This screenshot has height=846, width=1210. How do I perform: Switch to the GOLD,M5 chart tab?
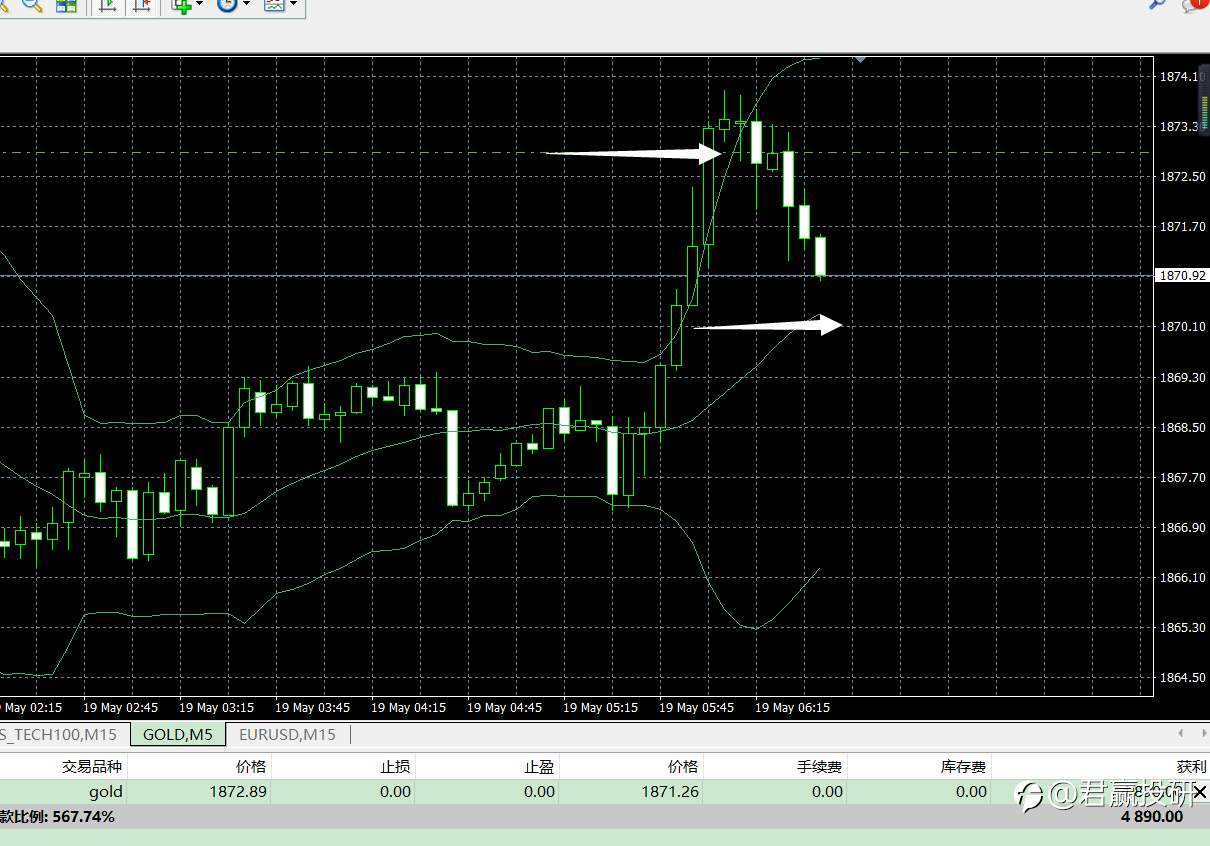[178, 734]
